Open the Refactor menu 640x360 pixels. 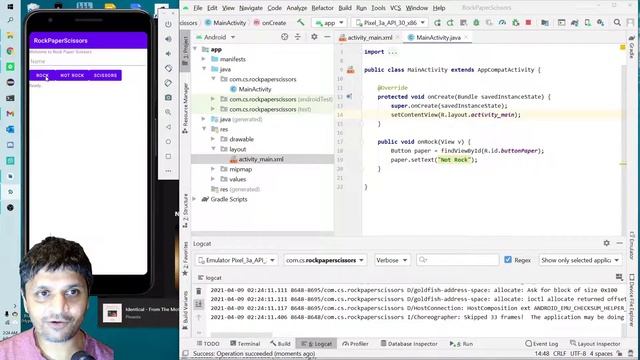pos(322,8)
